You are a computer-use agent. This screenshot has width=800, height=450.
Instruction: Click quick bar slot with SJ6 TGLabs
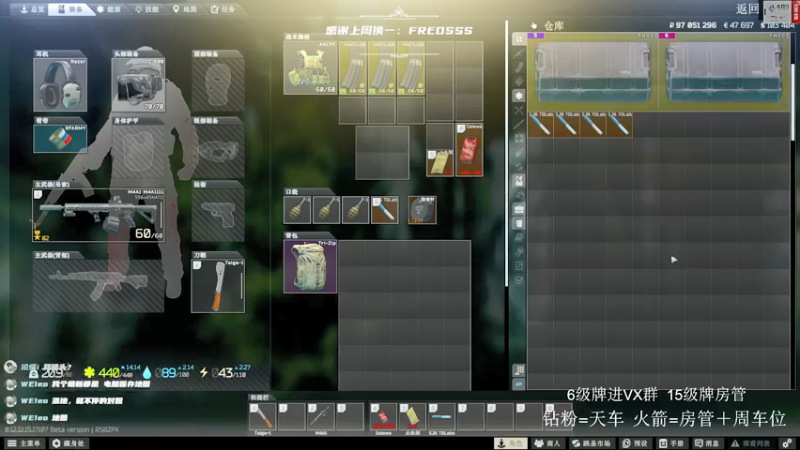tap(442, 416)
